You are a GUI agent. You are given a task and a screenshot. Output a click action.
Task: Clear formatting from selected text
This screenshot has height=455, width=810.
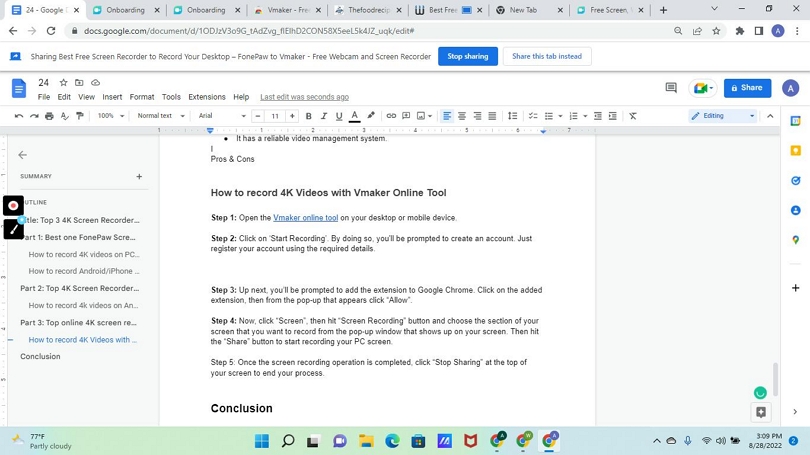point(633,116)
